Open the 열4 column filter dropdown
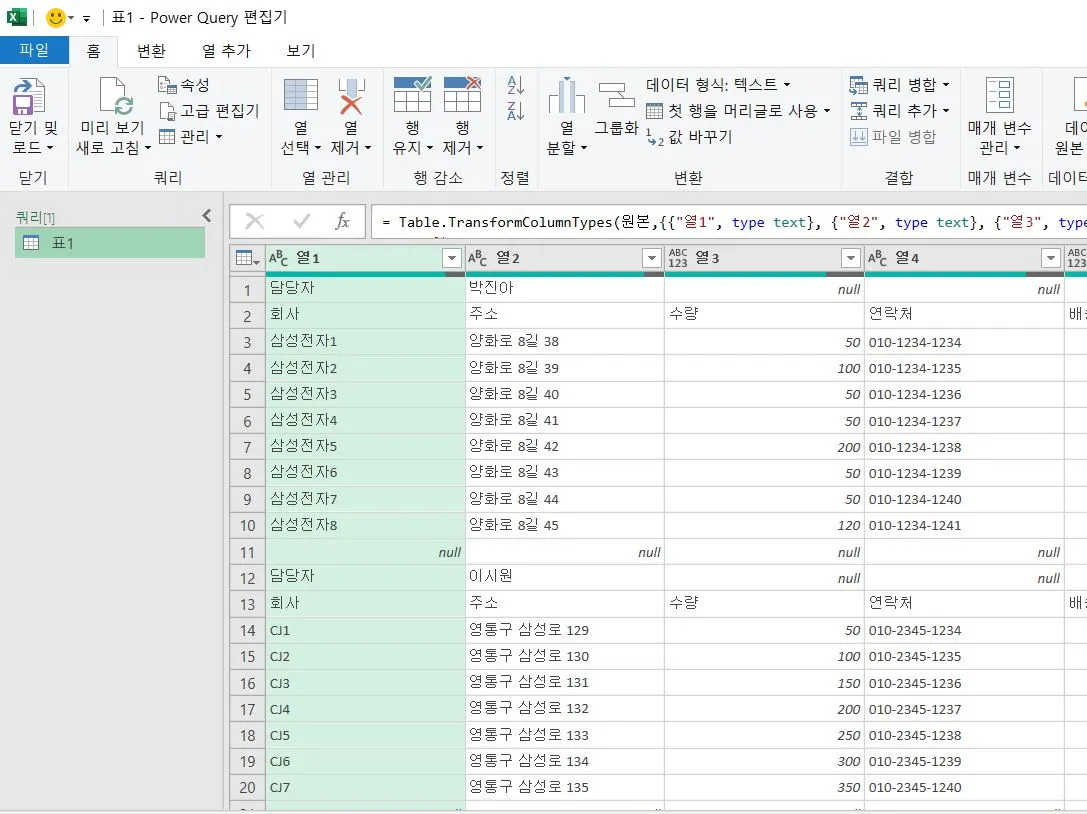 pos(1051,259)
